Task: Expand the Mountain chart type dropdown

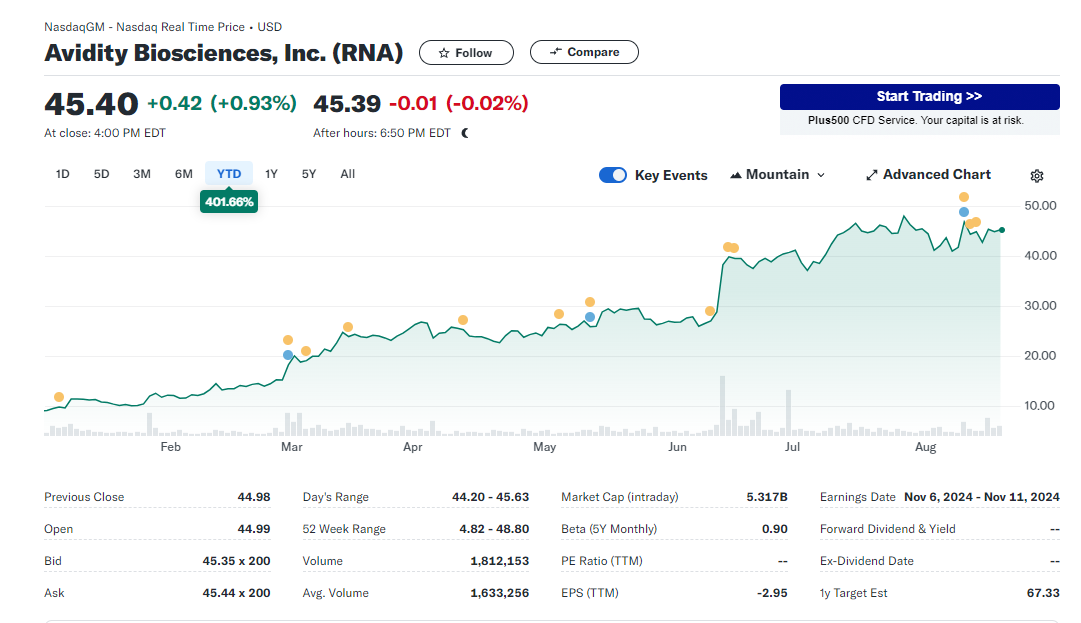Action: (x=778, y=175)
